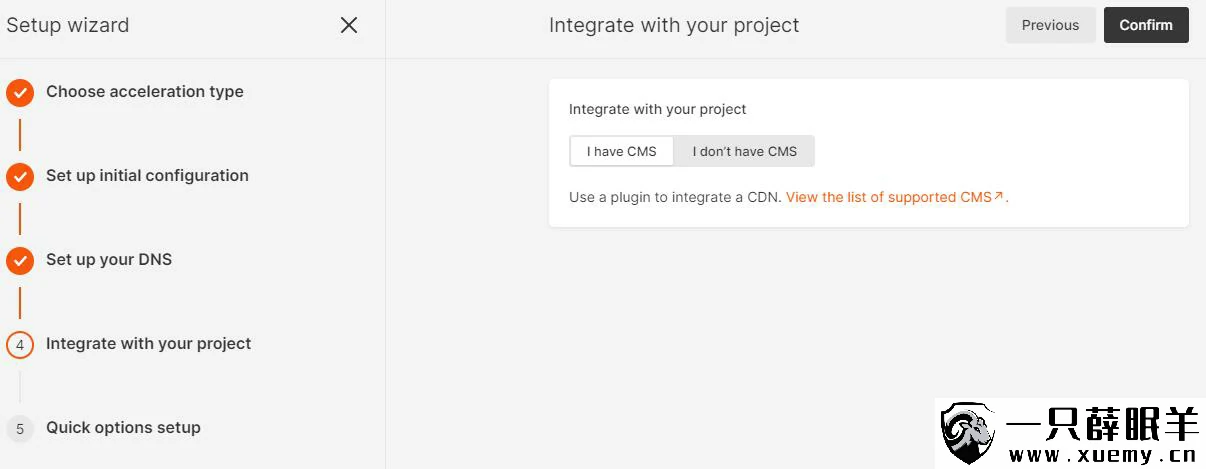Viewport: 1206px width, 469px height.
Task: Open the list of supported CMS link
Action: [888, 197]
